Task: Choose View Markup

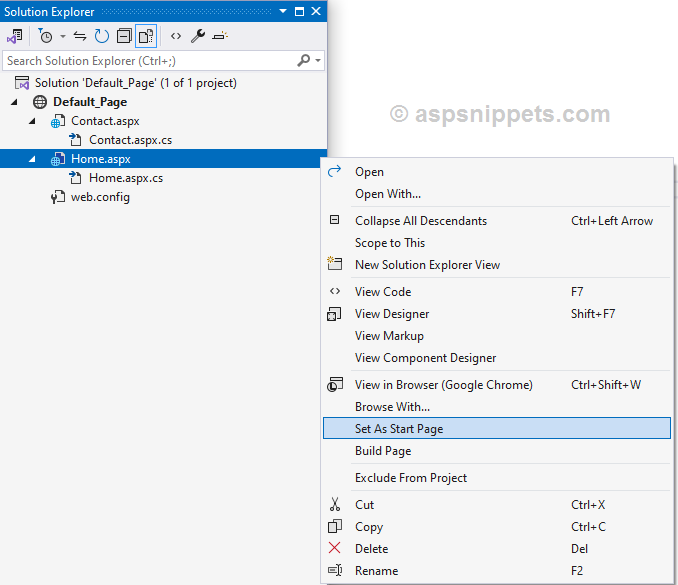Action: pyautogui.click(x=497, y=336)
